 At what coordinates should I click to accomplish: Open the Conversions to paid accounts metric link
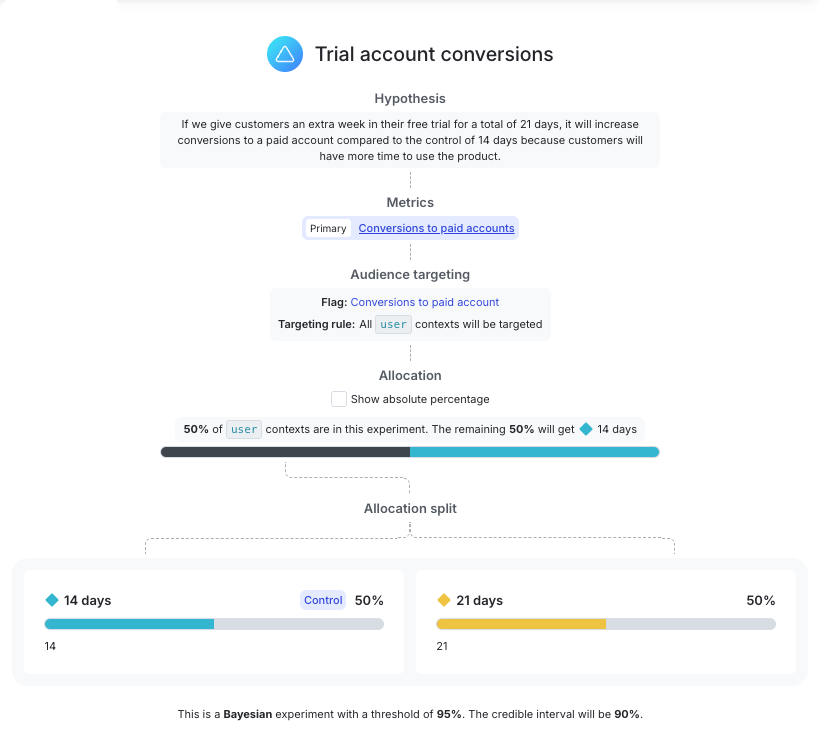pyautogui.click(x=436, y=228)
